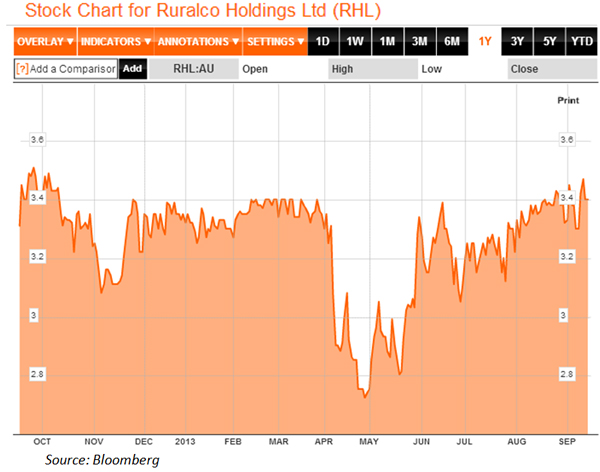Open the OVERLAY dropdown menu
The image size is (600, 472).
pos(45,42)
